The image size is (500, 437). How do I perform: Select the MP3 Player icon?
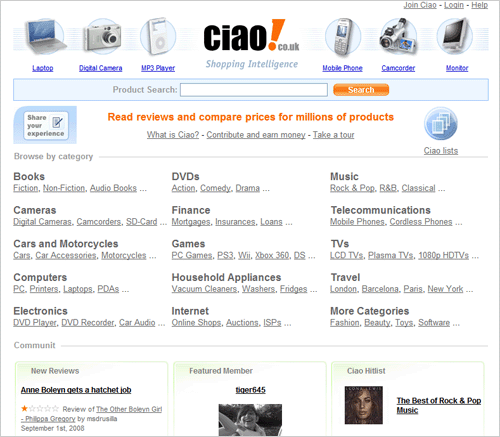click(x=158, y=37)
